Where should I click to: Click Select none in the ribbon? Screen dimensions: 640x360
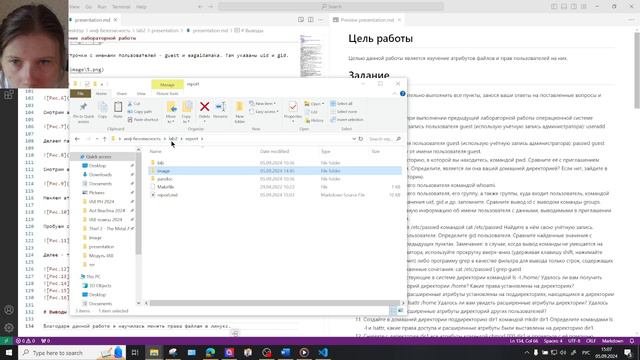click(x=344, y=111)
